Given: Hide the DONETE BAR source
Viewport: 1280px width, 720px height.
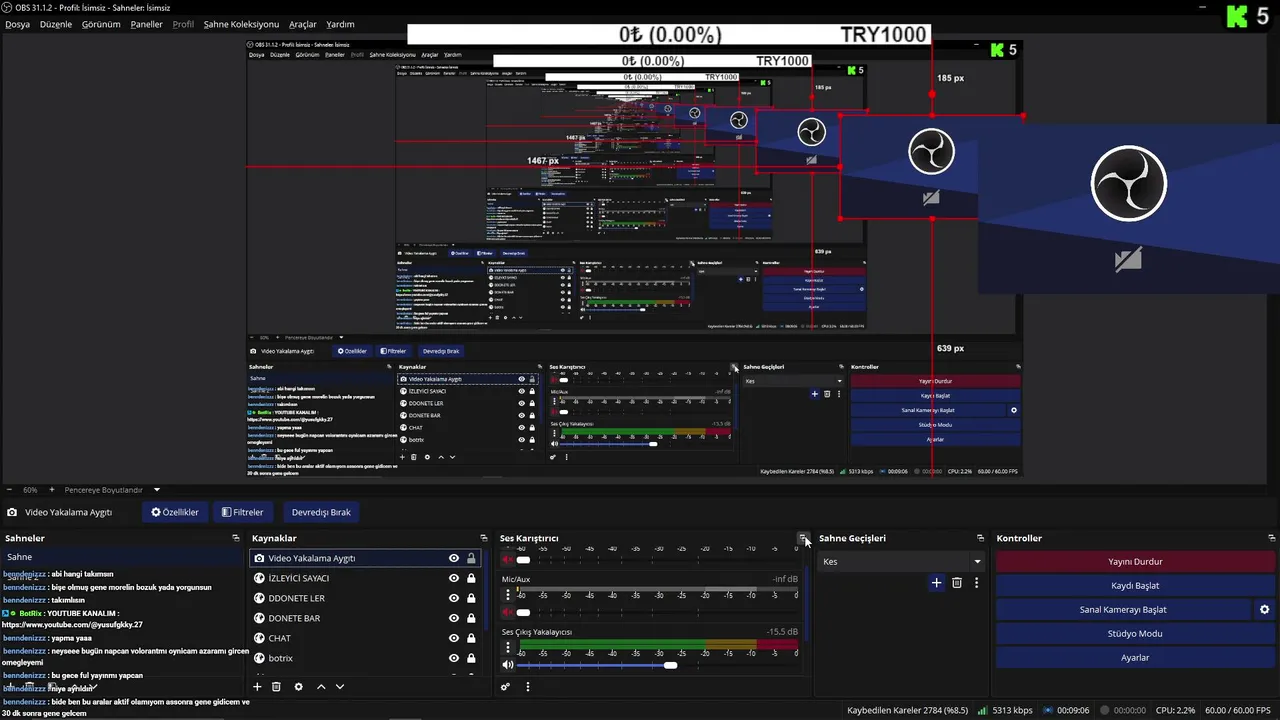Looking at the screenshot, I should 454,618.
